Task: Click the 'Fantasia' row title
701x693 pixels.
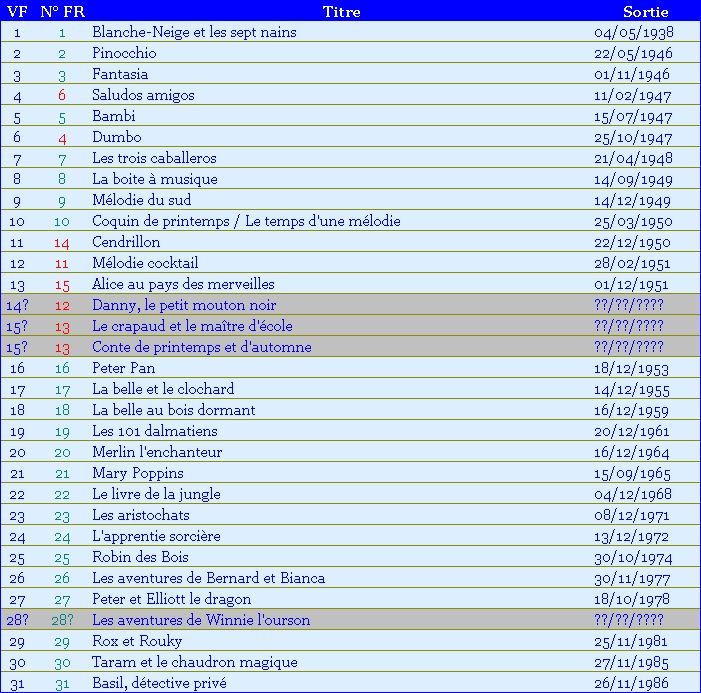Action: [x=120, y=74]
